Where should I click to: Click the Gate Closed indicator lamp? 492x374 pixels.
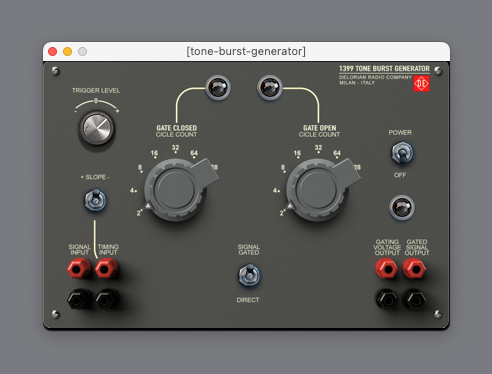(218, 88)
